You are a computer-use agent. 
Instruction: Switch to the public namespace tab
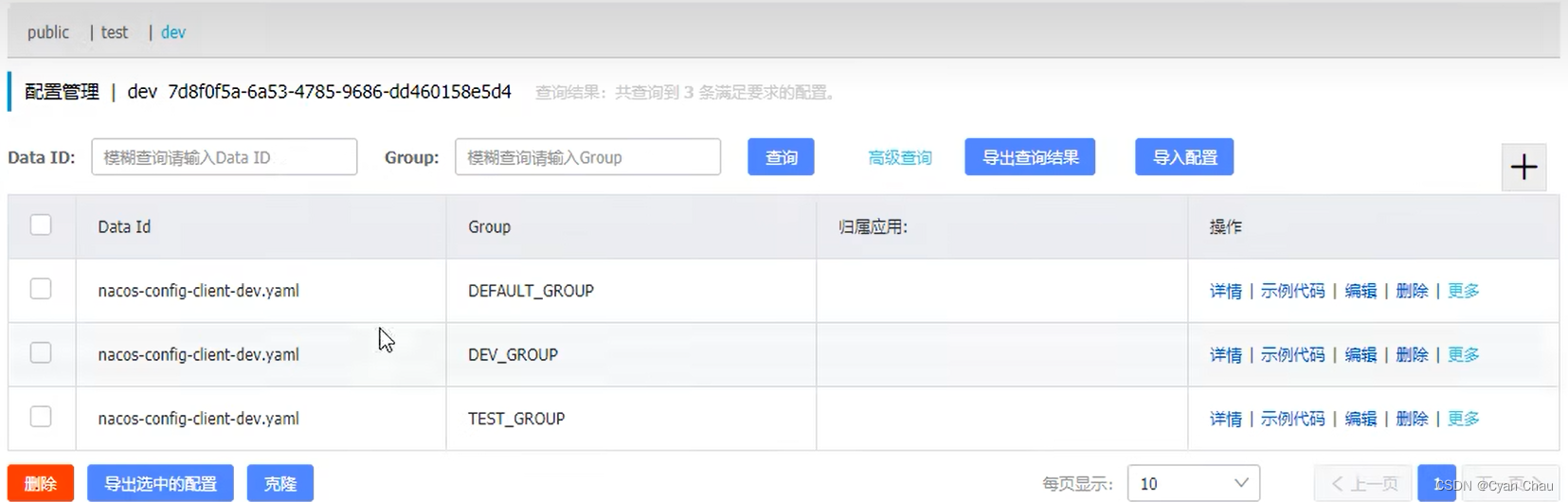click(x=48, y=32)
